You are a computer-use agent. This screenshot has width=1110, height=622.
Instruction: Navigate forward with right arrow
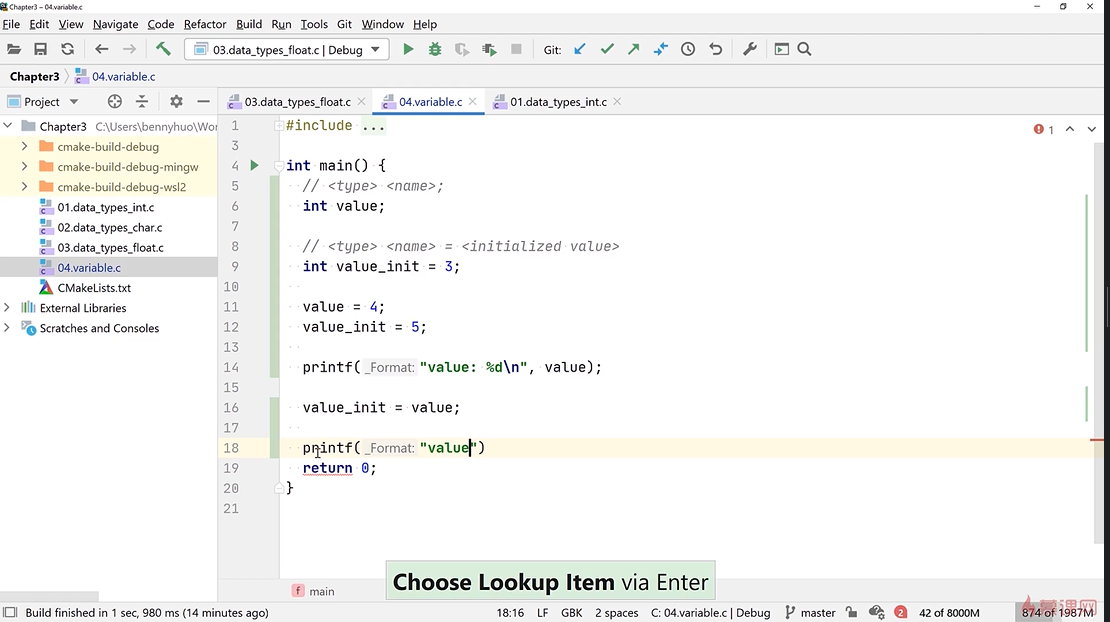(129, 50)
